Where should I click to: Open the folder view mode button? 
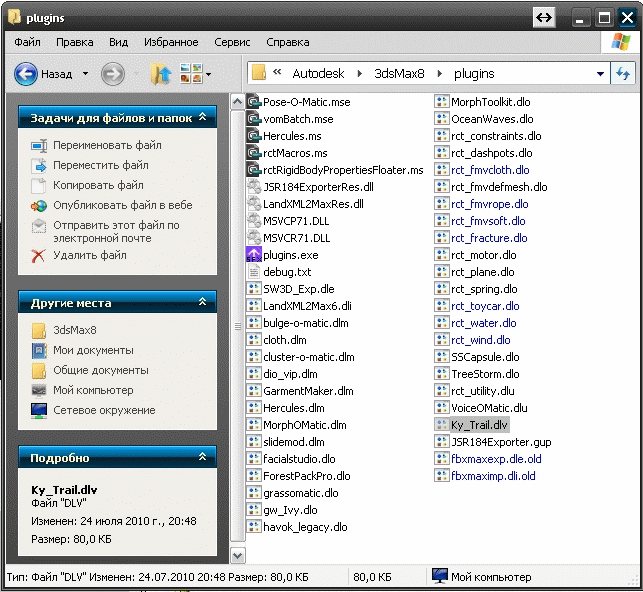pos(191,74)
